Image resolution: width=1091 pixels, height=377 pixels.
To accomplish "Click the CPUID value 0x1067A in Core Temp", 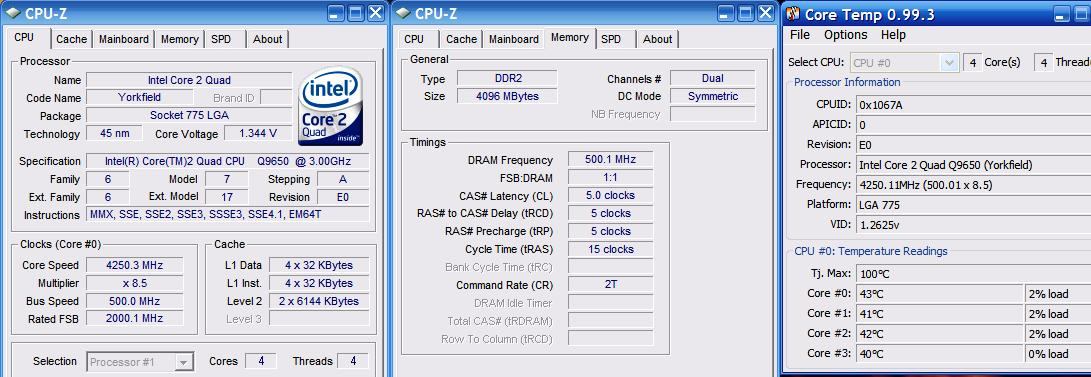I will pos(973,105).
